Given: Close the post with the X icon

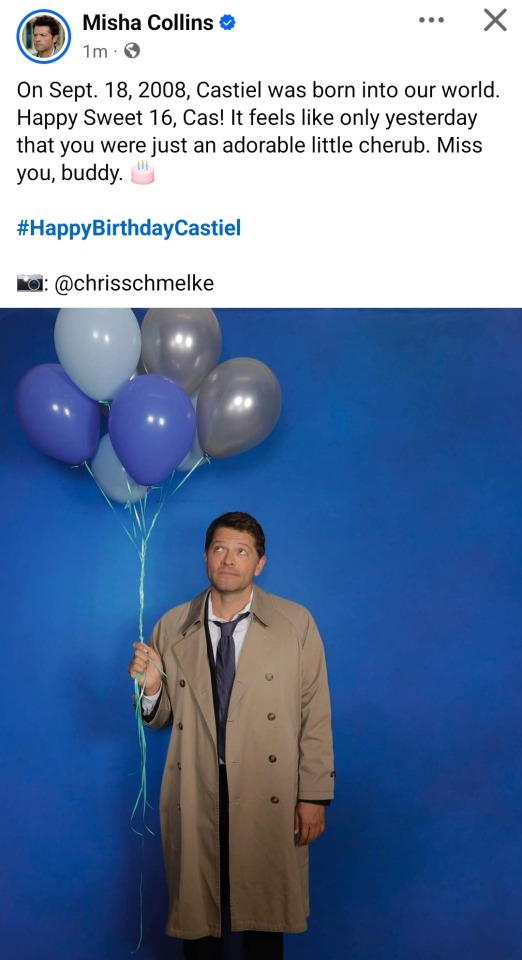Looking at the screenshot, I should (495, 20).
